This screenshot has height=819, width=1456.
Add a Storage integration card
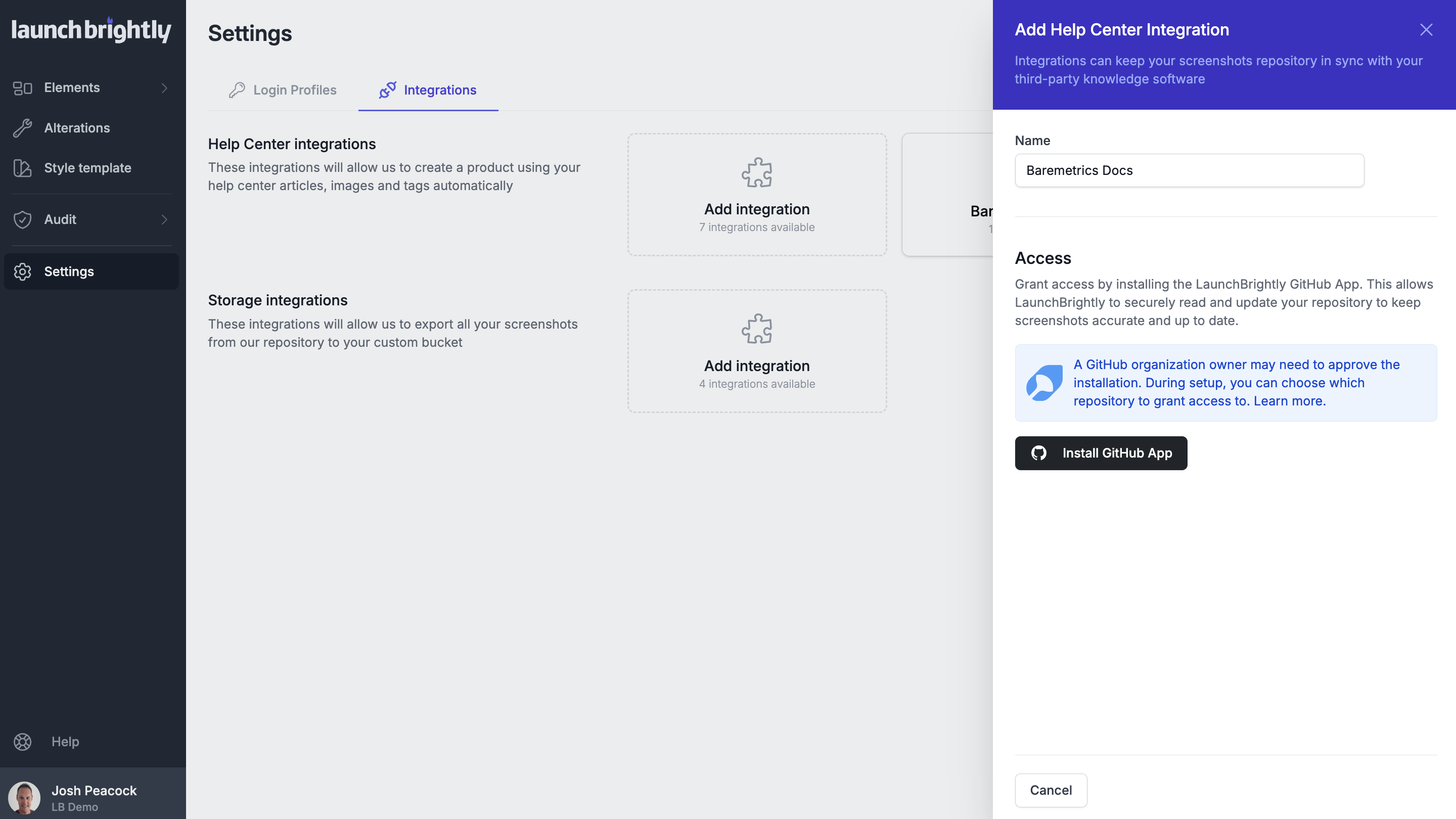[757, 351]
